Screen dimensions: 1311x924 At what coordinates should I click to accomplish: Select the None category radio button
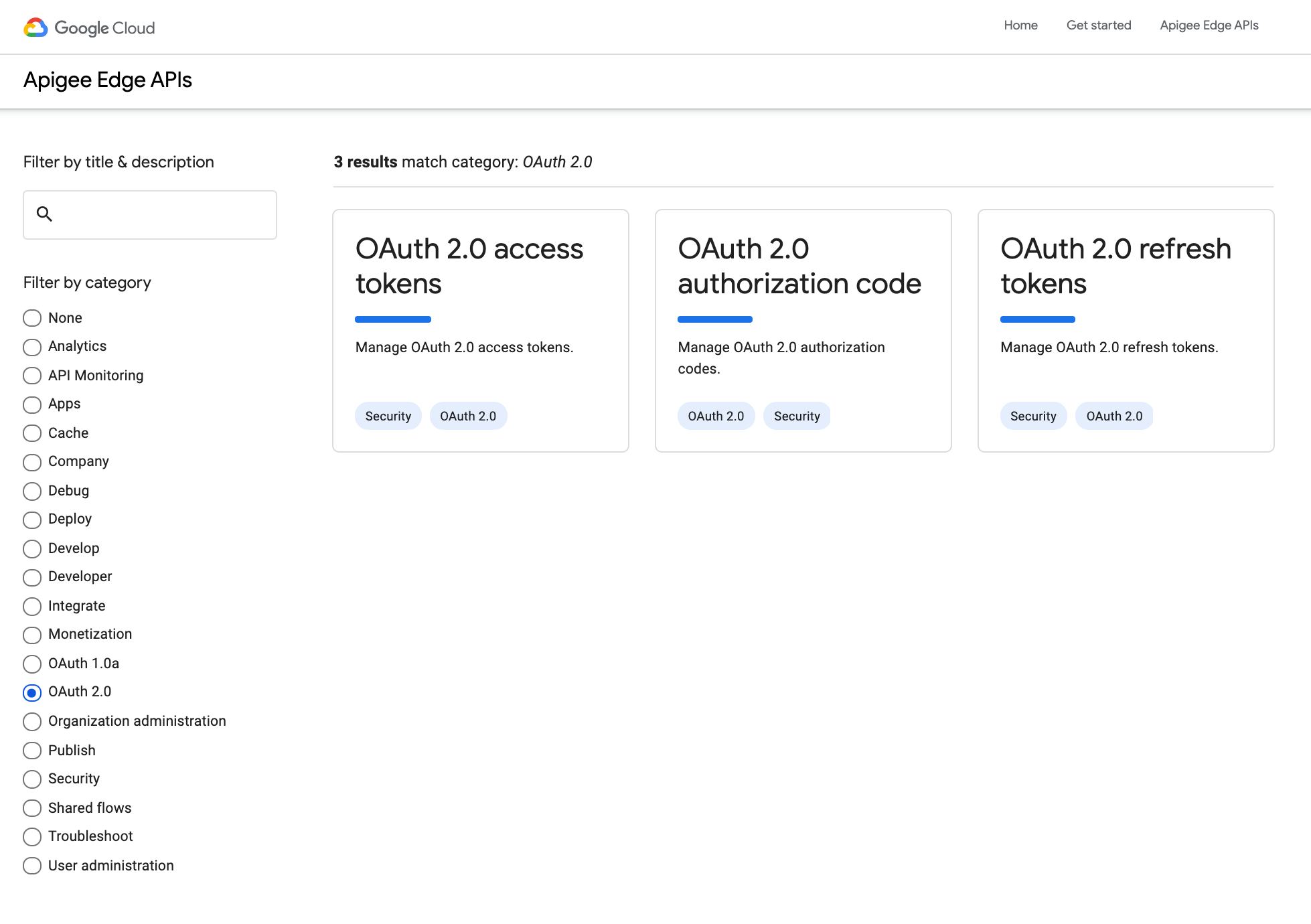(32, 318)
